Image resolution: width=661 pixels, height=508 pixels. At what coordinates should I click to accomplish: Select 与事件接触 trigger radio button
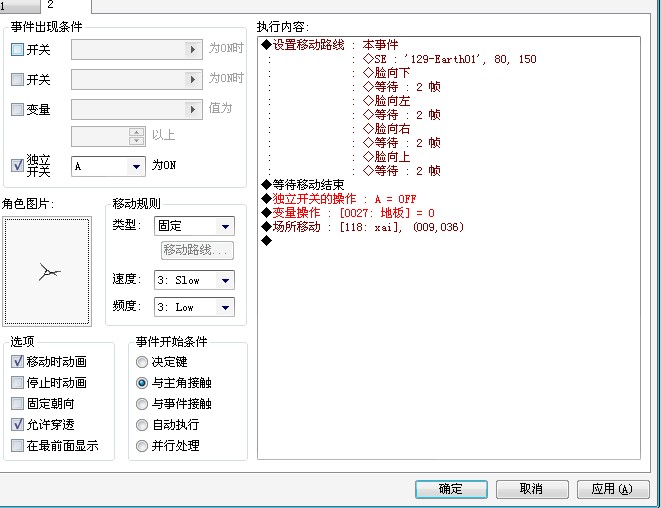[x=142, y=404]
